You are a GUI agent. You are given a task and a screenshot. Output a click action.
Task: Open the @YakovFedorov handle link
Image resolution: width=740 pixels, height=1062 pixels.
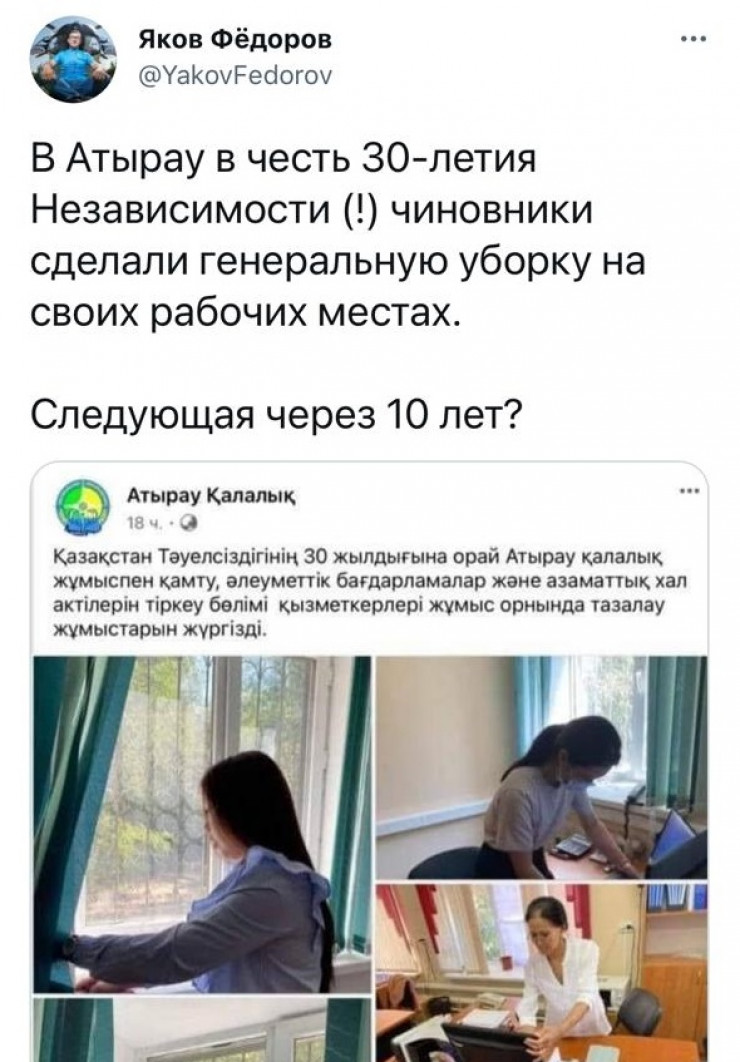pyautogui.click(x=235, y=76)
